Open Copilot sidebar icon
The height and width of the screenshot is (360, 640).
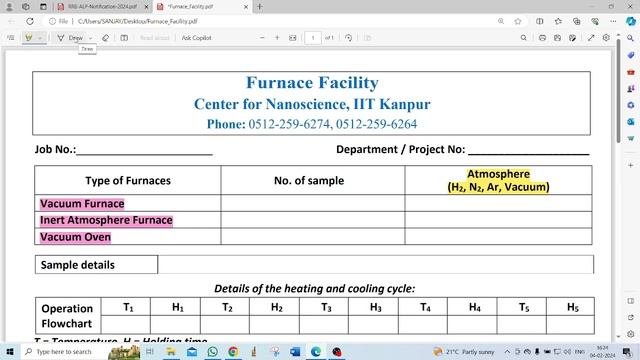pos(631,21)
